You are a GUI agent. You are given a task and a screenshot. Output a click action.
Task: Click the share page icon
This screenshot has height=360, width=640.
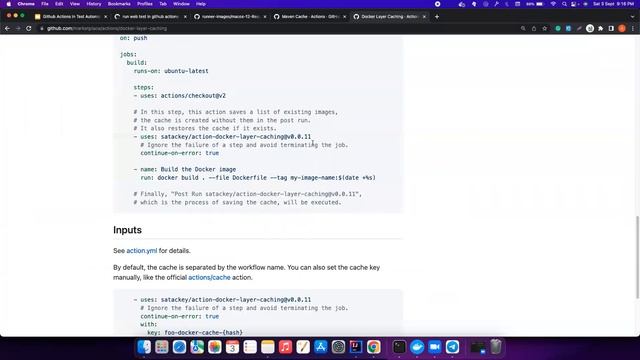point(534,29)
